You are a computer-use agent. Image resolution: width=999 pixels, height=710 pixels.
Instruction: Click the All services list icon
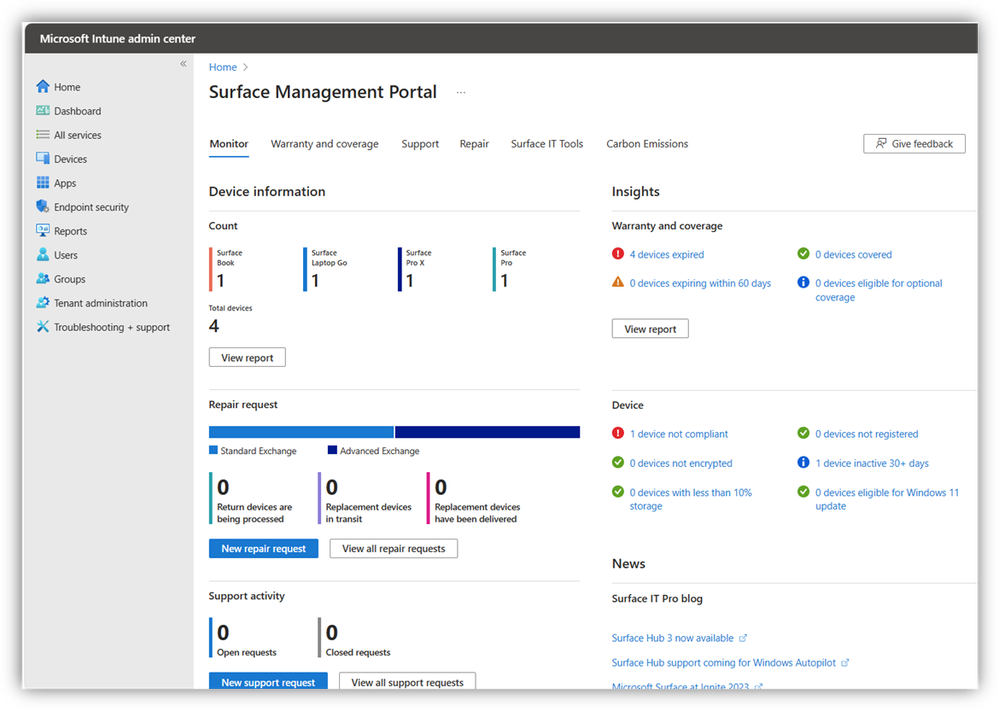coord(43,134)
